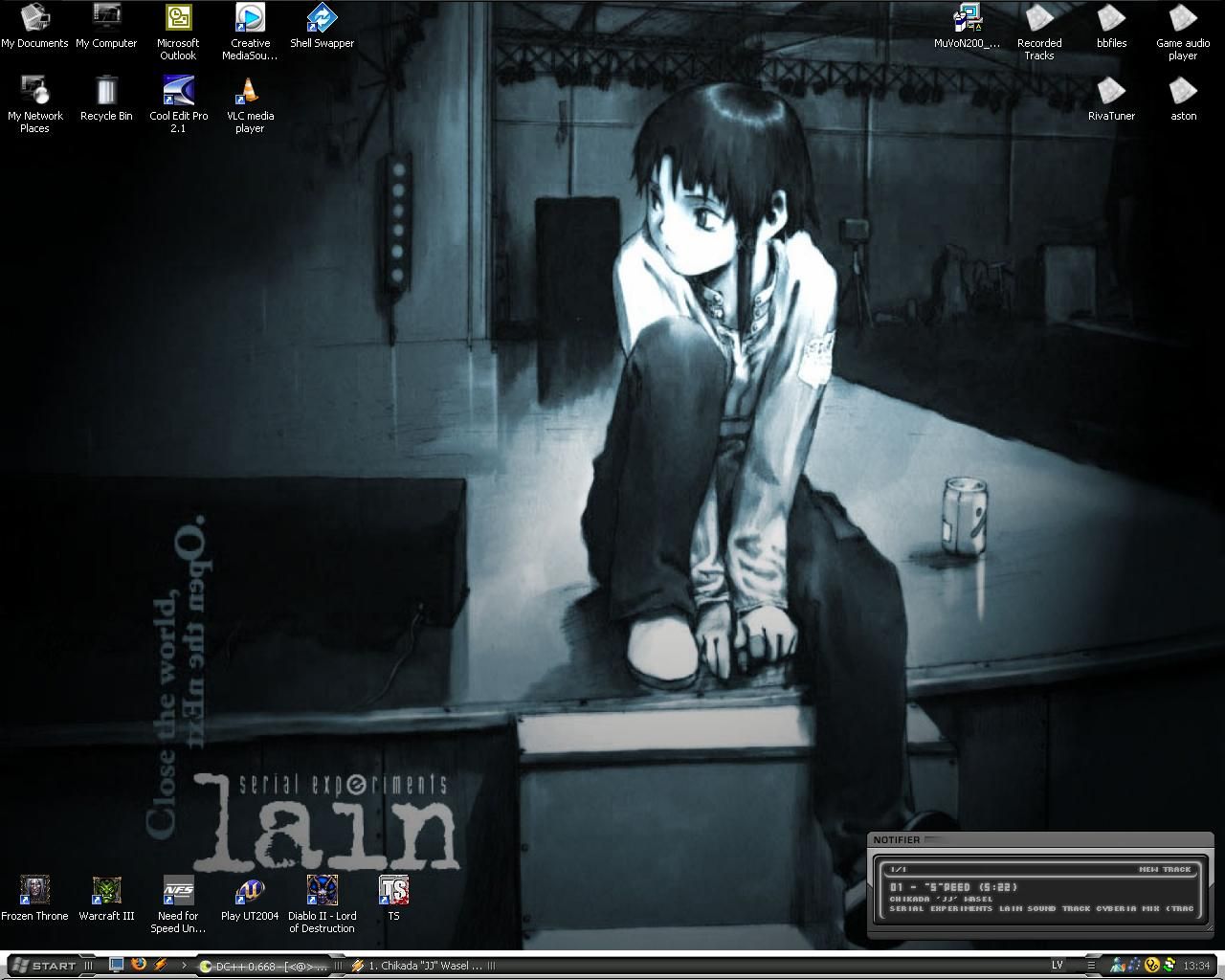Image resolution: width=1225 pixels, height=980 pixels.
Task: Switch to Chikada "JJ" Wasel Winamp taskbar item
Action: [x=418, y=966]
